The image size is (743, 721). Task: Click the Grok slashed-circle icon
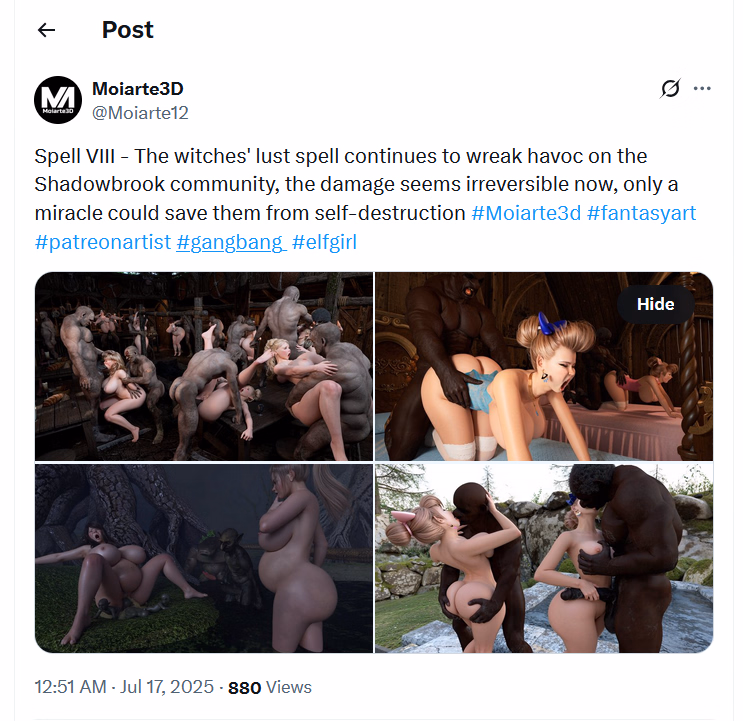(670, 88)
